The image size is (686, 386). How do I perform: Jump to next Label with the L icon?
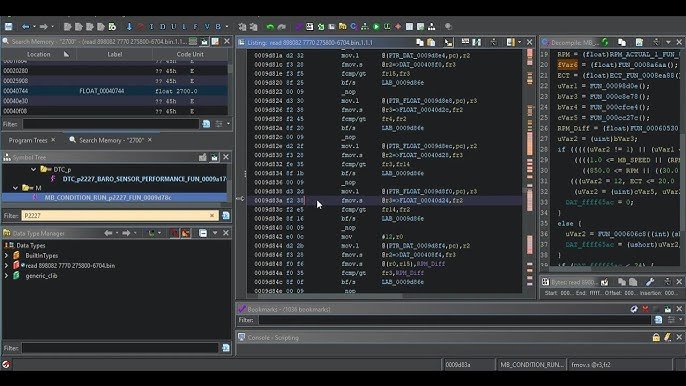point(184,27)
